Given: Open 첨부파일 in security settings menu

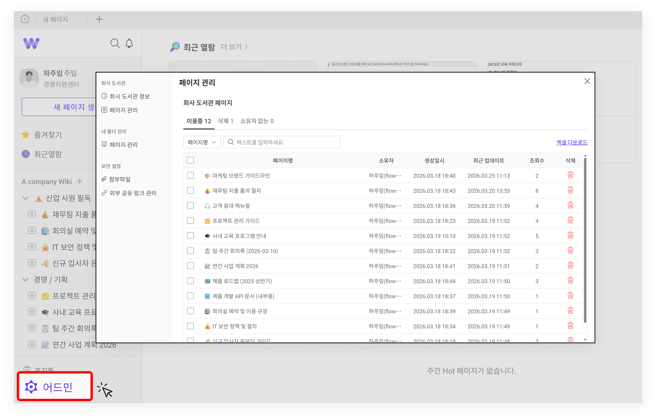Looking at the screenshot, I should point(124,180).
